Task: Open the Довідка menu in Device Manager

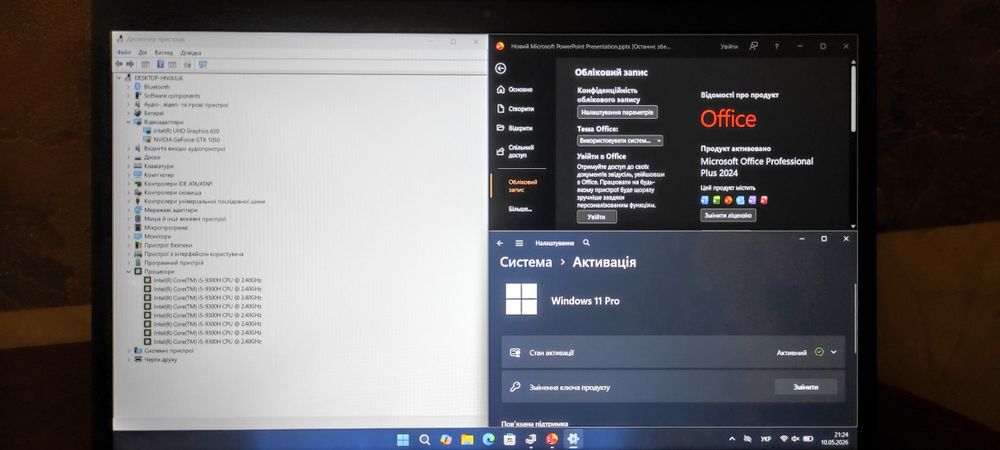Action: point(191,52)
